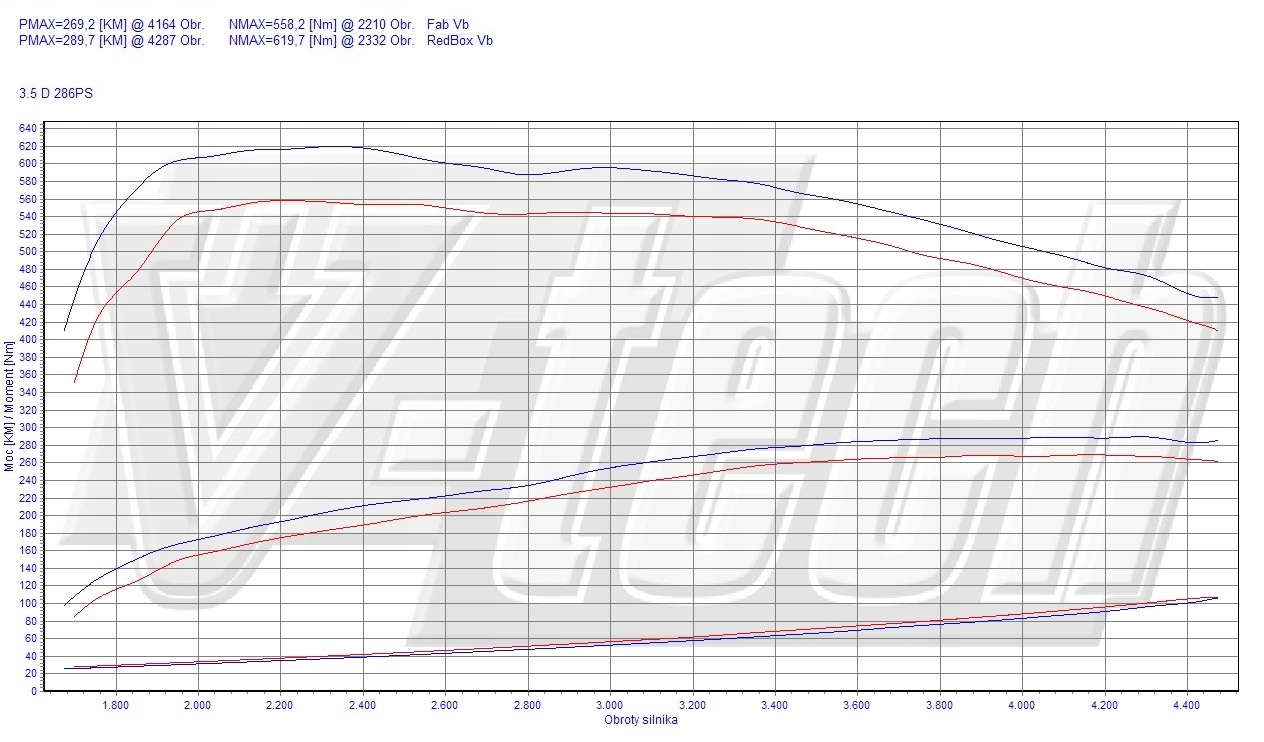The height and width of the screenshot is (742, 1264).
Task: Click the PMAX=289,7 tuned power result text
Action: click(x=110, y=41)
